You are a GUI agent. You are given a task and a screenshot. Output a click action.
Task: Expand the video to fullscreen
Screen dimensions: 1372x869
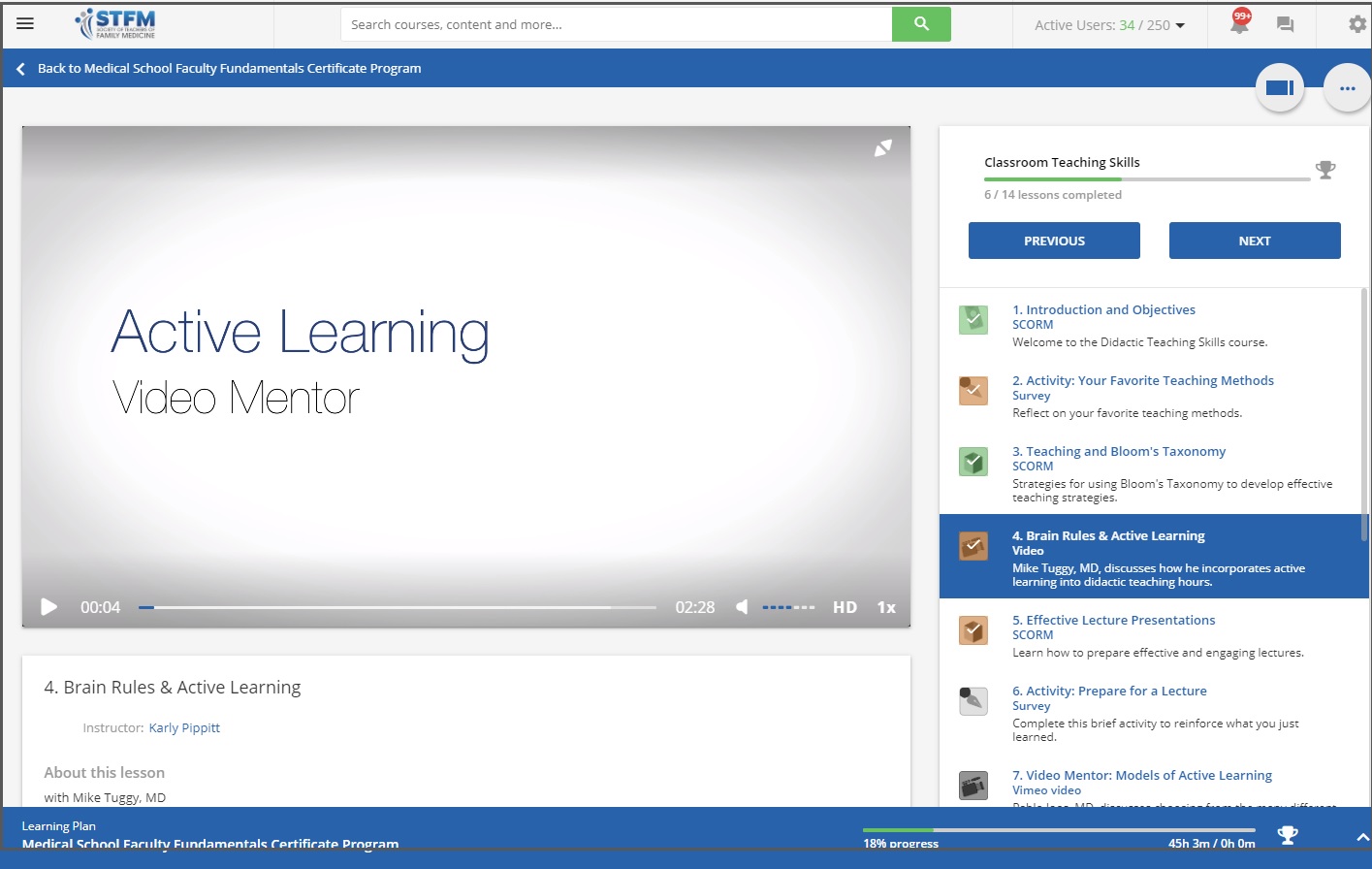point(883,147)
